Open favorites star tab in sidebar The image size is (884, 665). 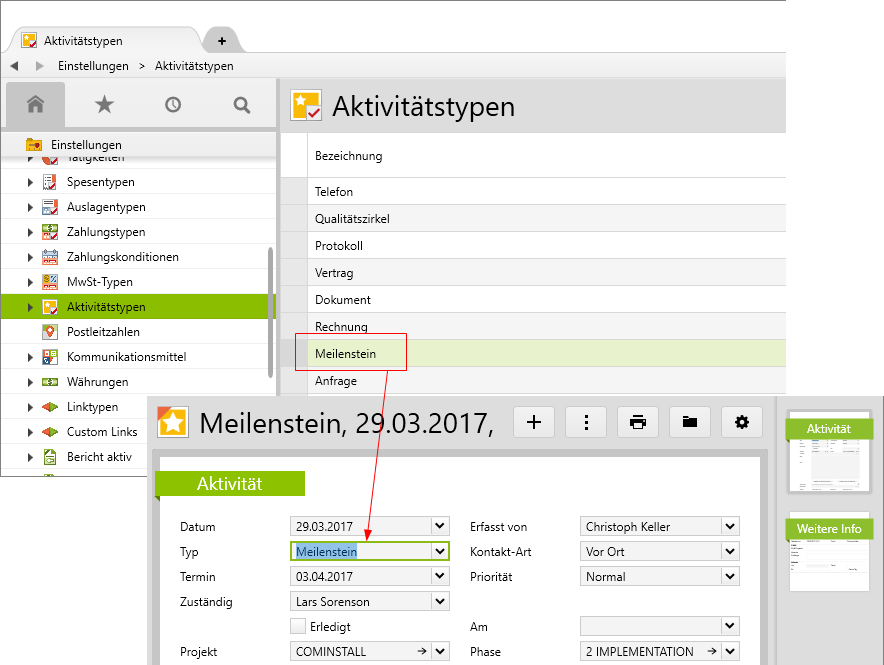(x=104, y=104)
